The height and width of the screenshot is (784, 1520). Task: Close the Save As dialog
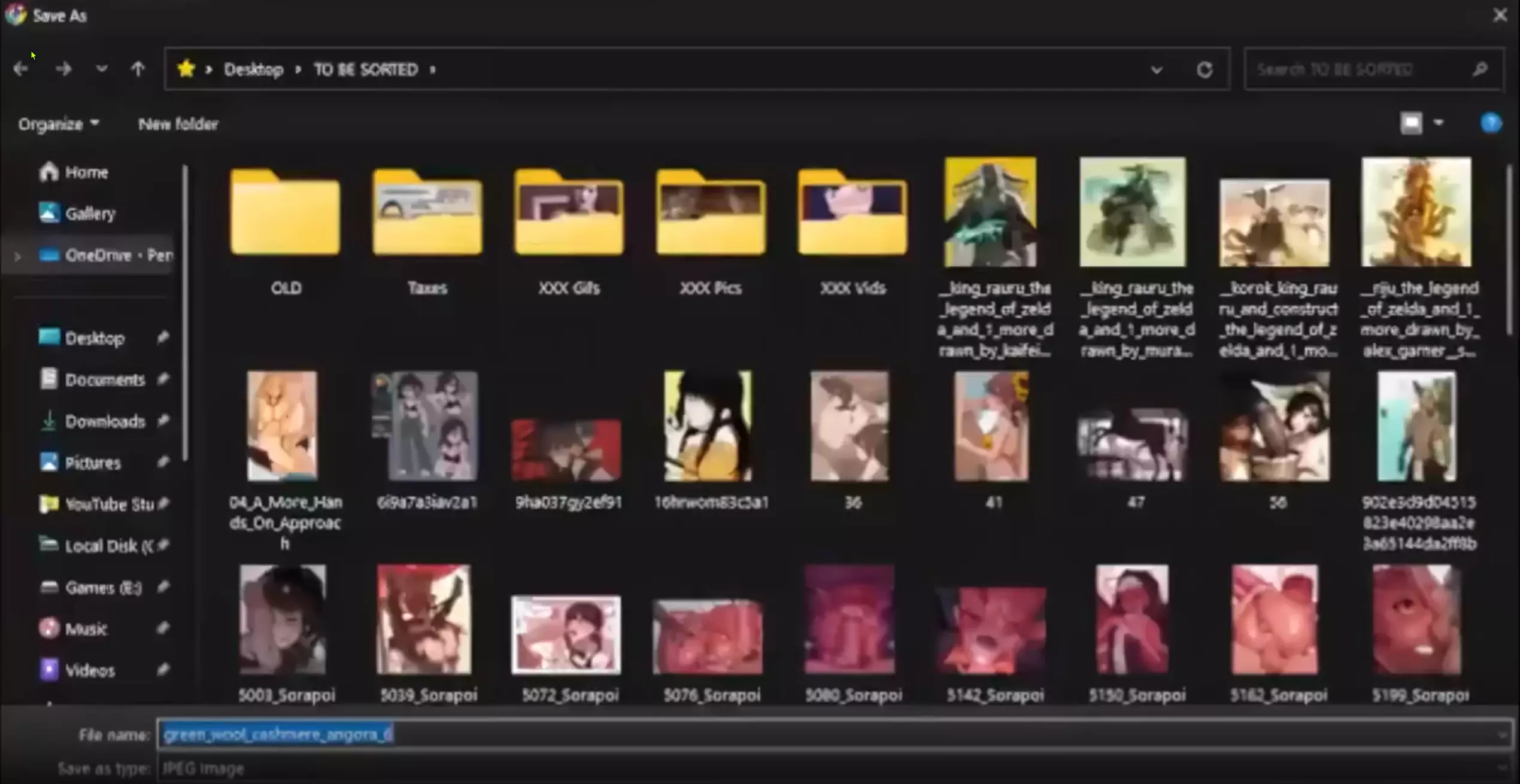point(1500,15)
